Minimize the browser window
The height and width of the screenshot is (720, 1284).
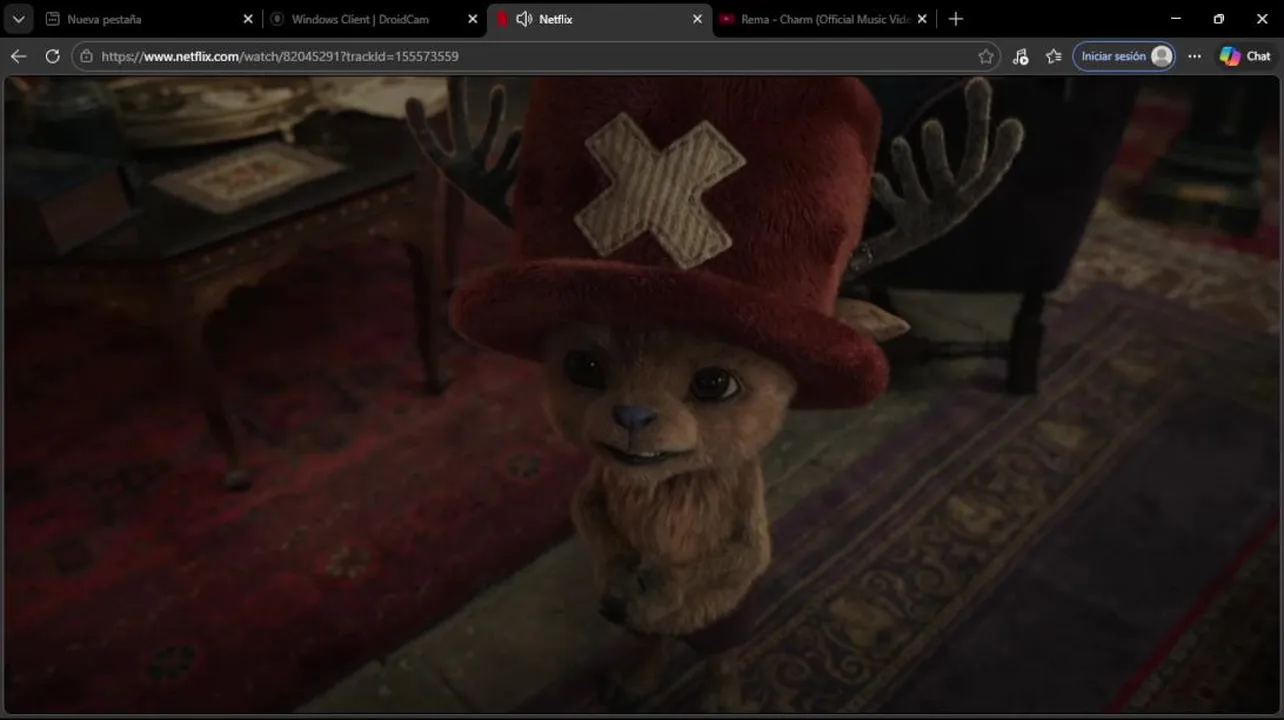pyautogui.click(x=1176, y=19)
